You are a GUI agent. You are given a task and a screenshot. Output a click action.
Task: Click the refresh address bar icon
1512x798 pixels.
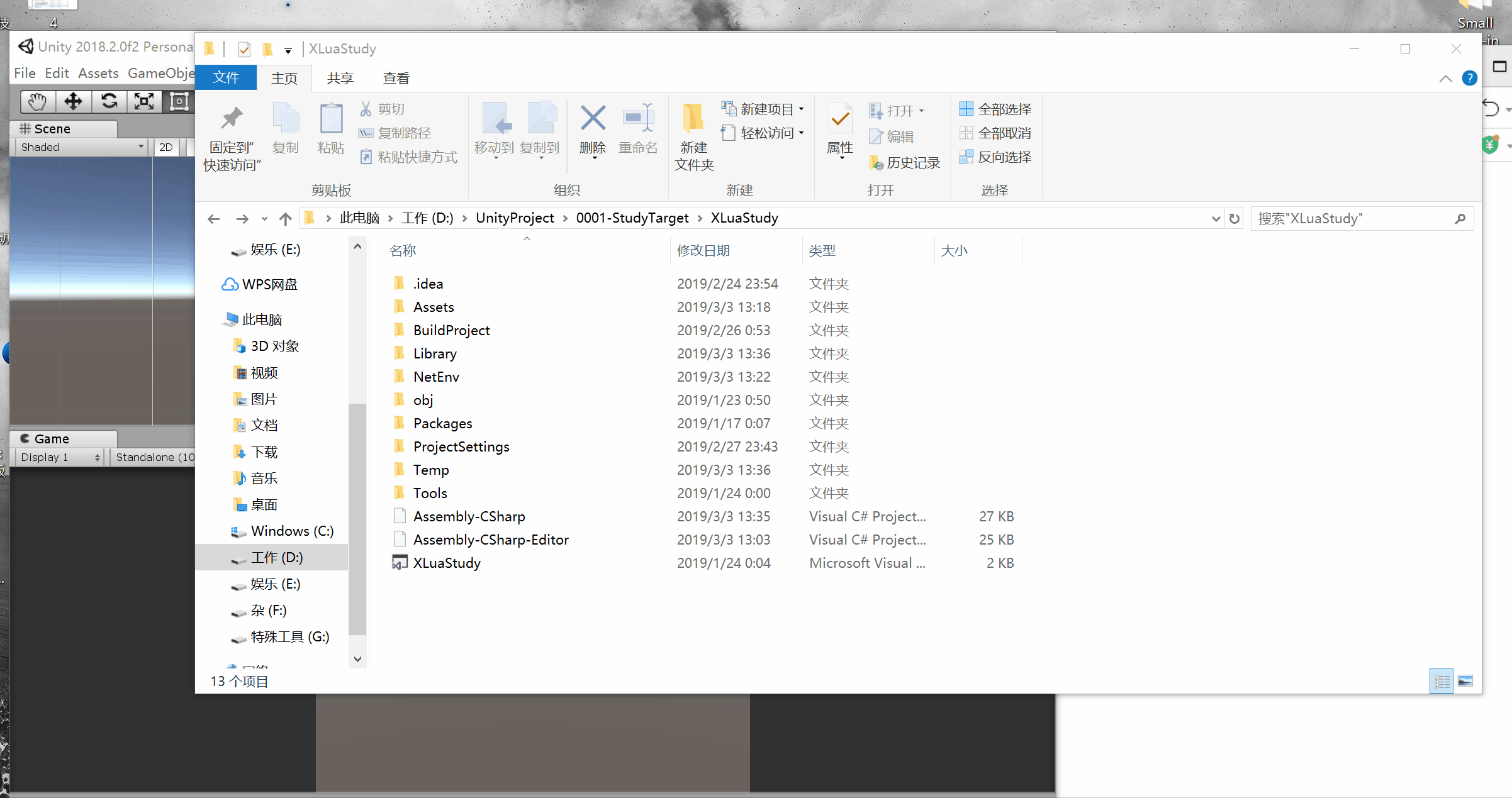coord(1235,219)
